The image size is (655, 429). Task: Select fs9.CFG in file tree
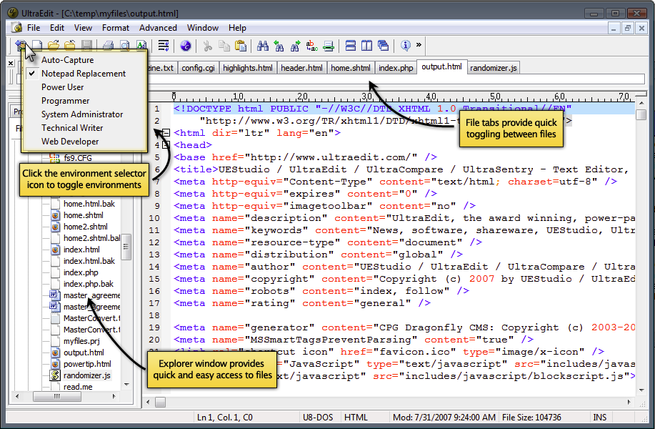(x=78, y=158)
